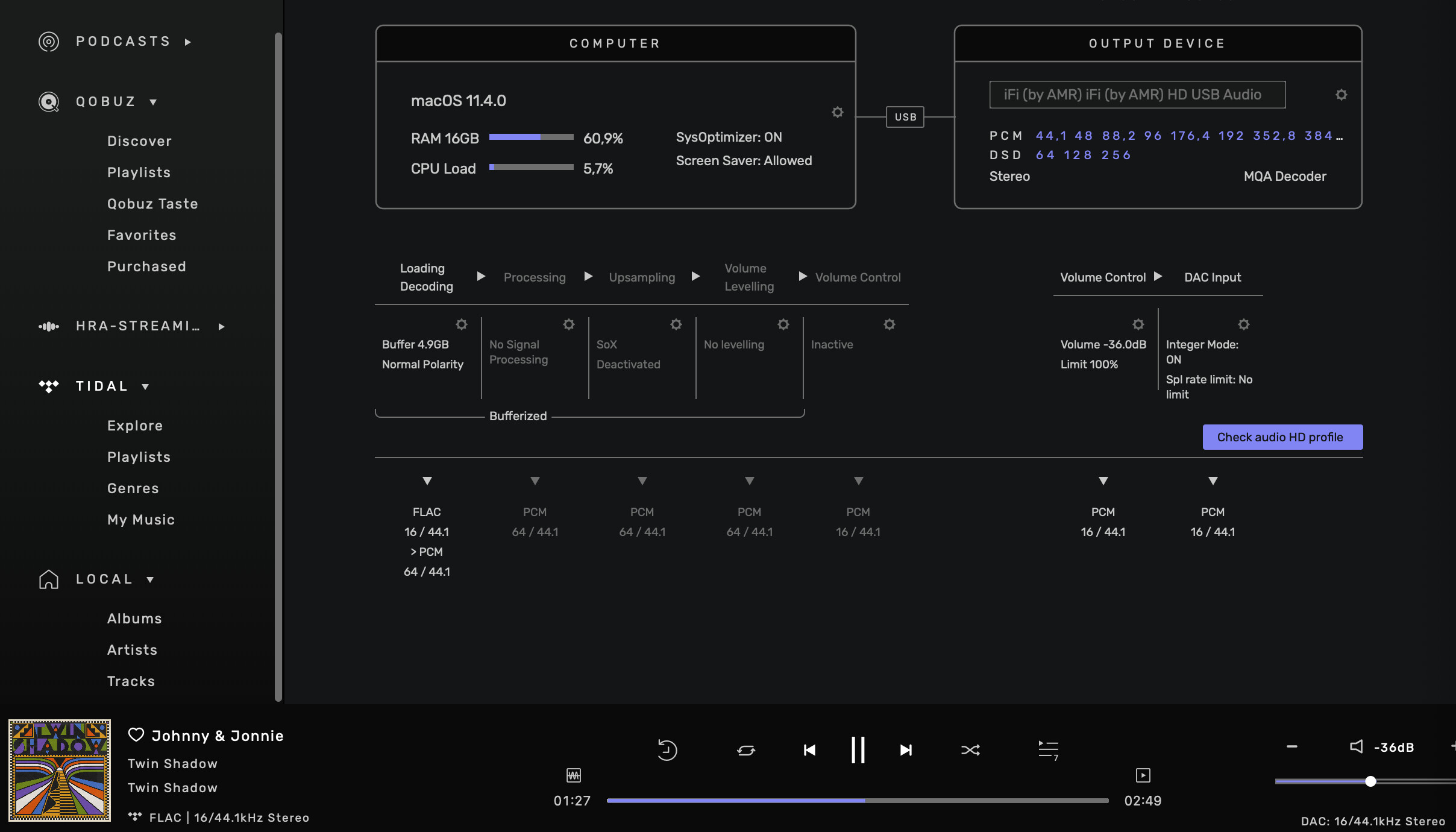Click Johnny & Jonnie track title
This screenshot has height=832, width=1456.
coord(218,736)
